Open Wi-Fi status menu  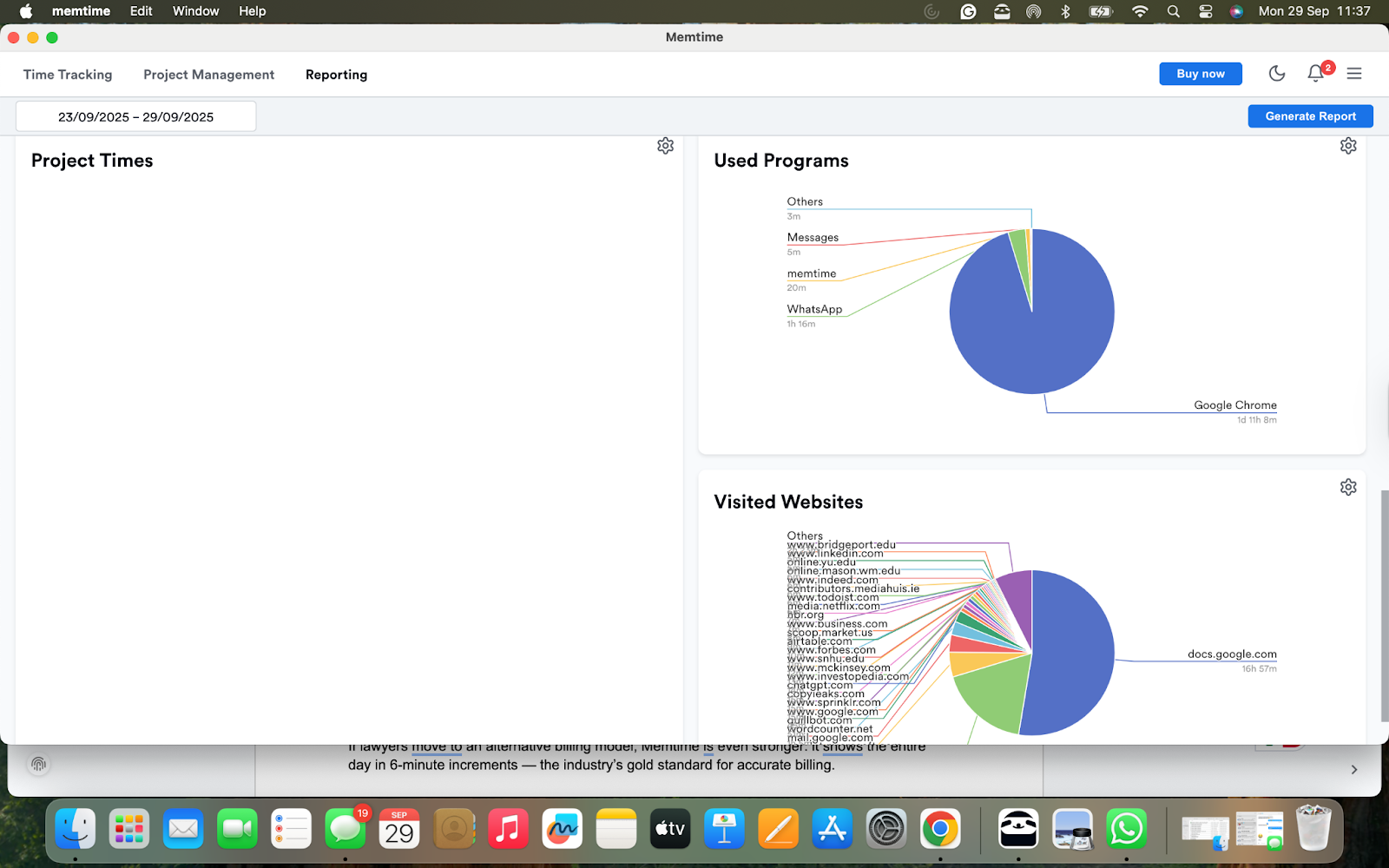1140,11
